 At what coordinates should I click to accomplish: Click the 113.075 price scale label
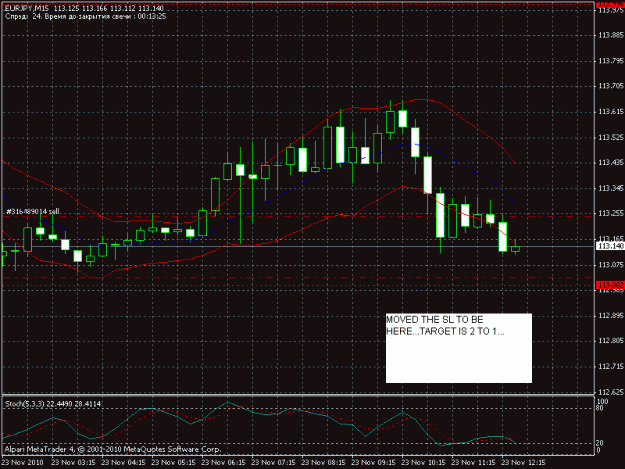[611, 265]
